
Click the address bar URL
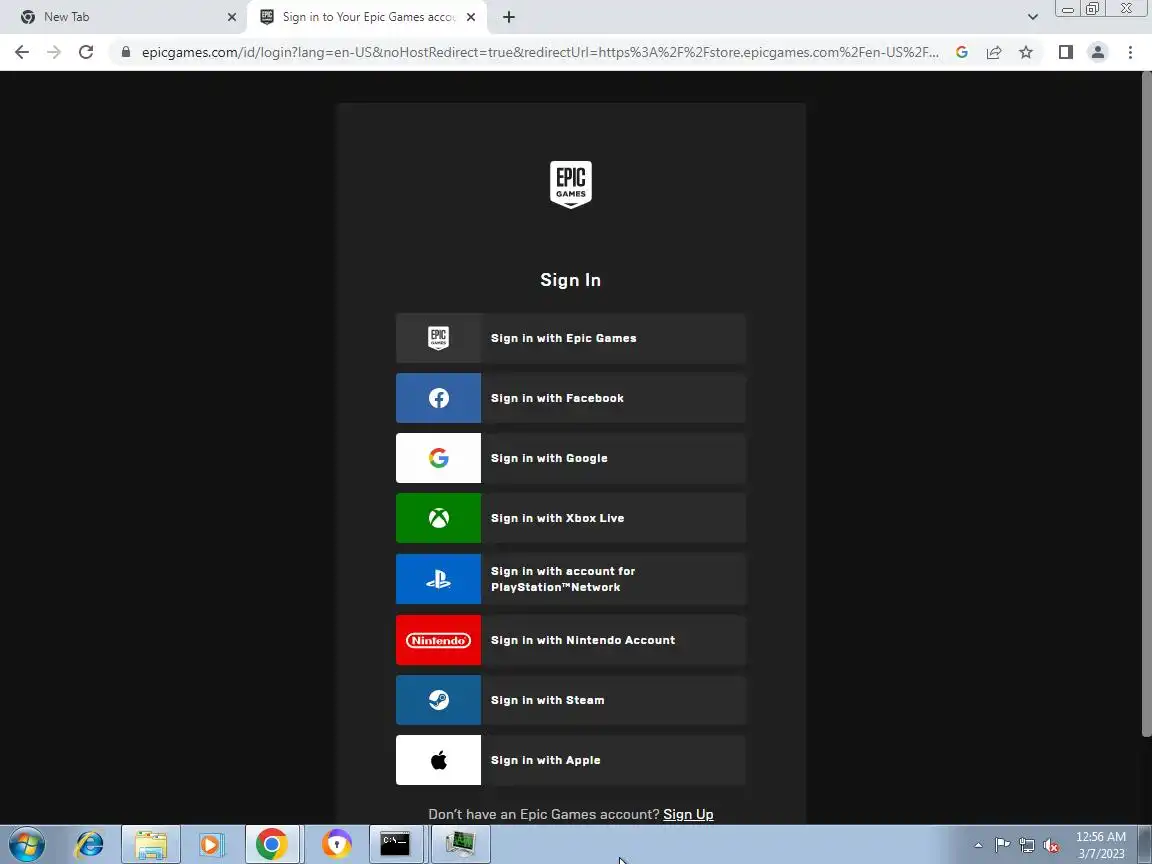click(x=540, y=52)
